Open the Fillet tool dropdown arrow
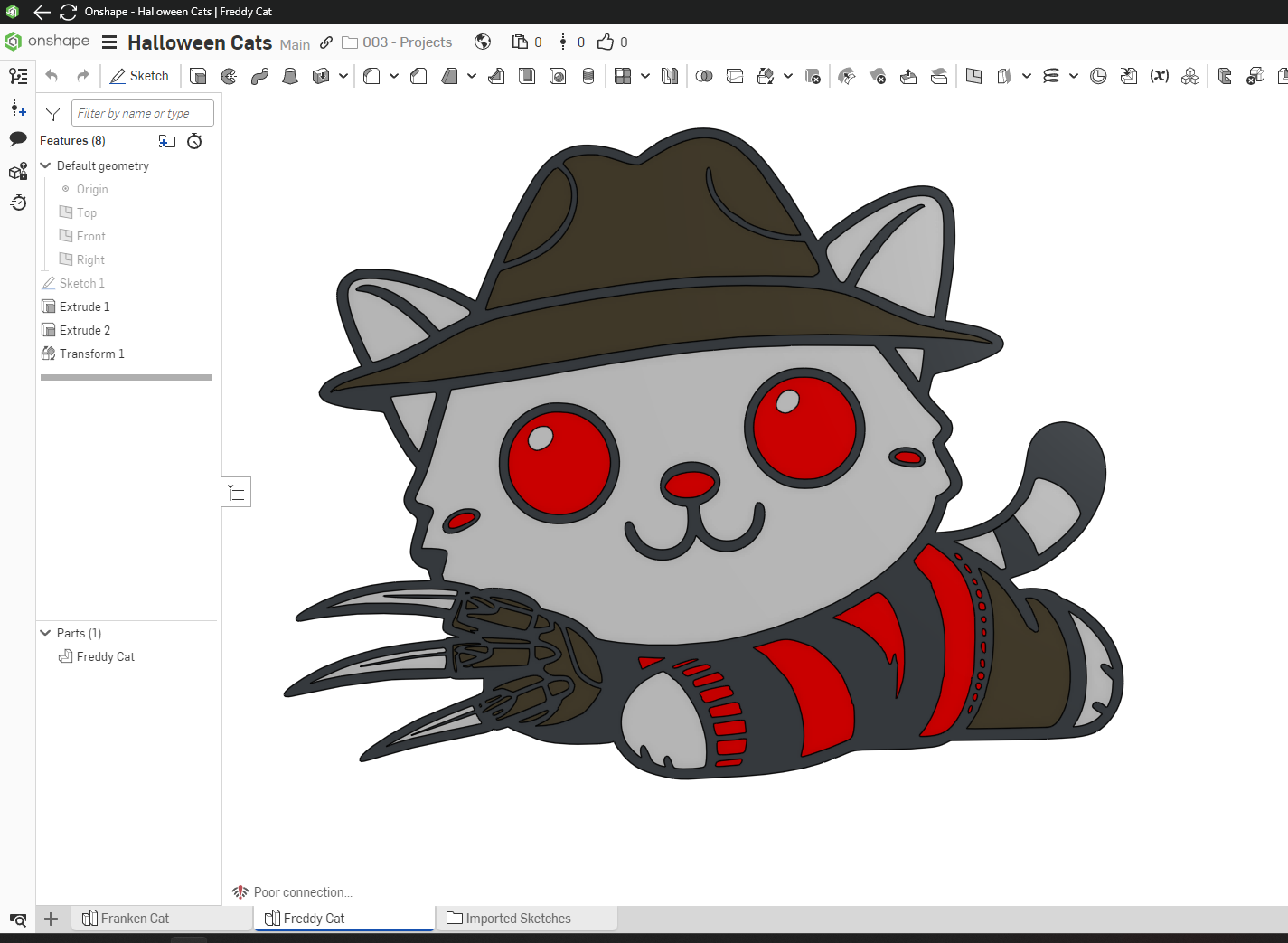The height and width of the screenshot is (943, 1288). 394,76
